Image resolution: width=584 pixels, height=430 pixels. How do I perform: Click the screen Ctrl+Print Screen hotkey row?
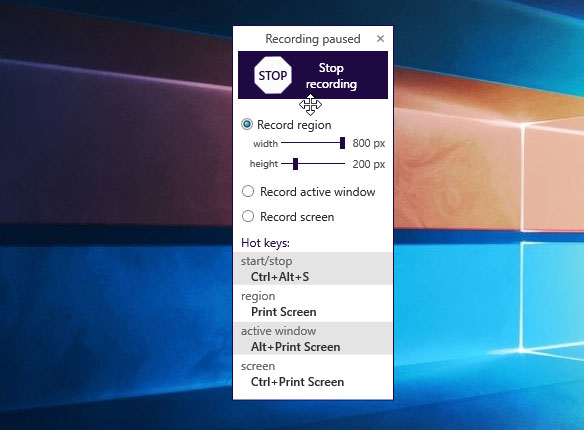313,374
